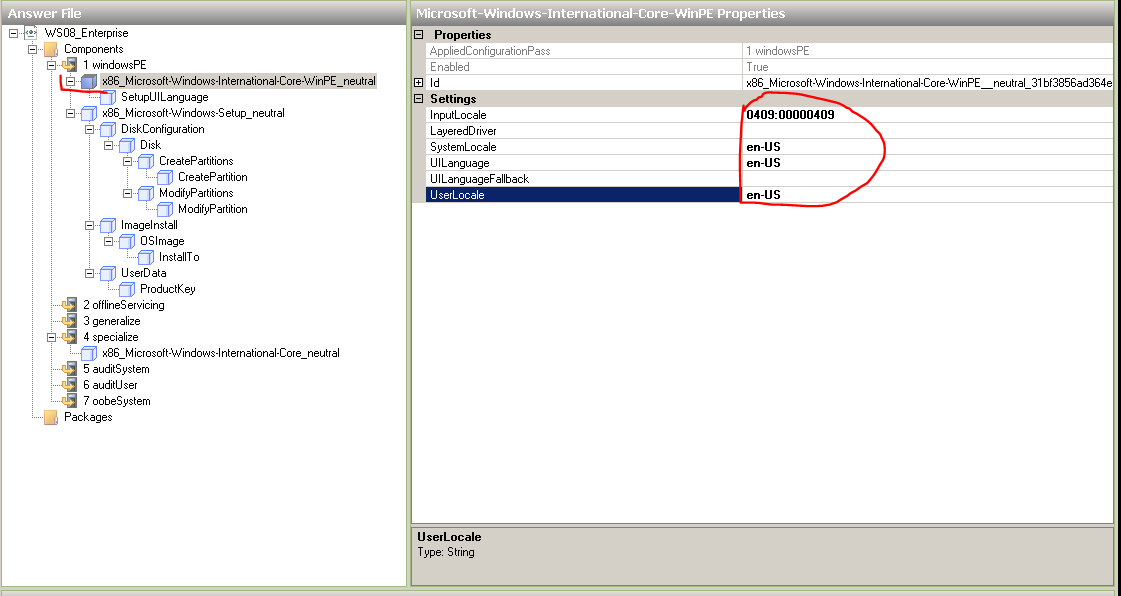This screenshot has width=1121, height=596.
Task: Click the 4 specialize pass icon
Action: pos(69,337)
